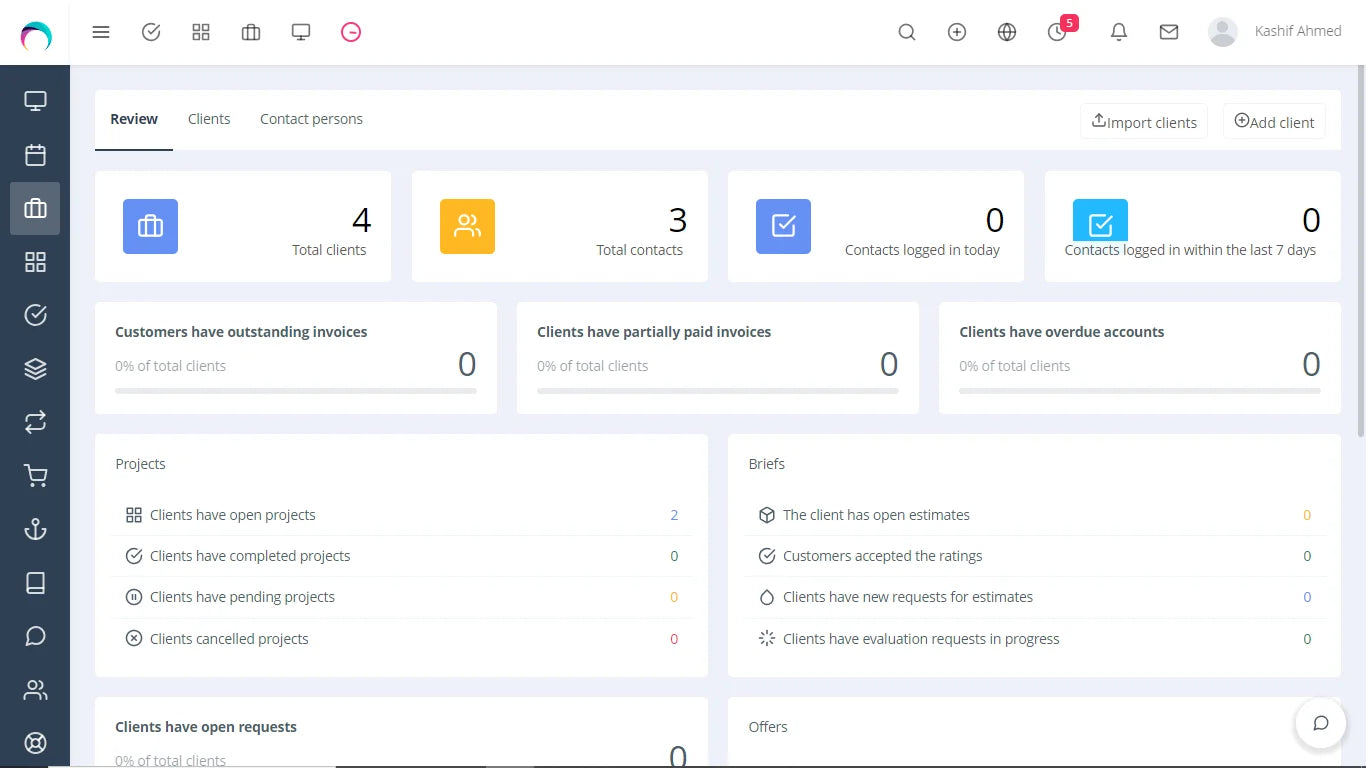Open the people team icon in sidebar
The height and width of the screenshot is (768, 1366).
pos(35,690)
